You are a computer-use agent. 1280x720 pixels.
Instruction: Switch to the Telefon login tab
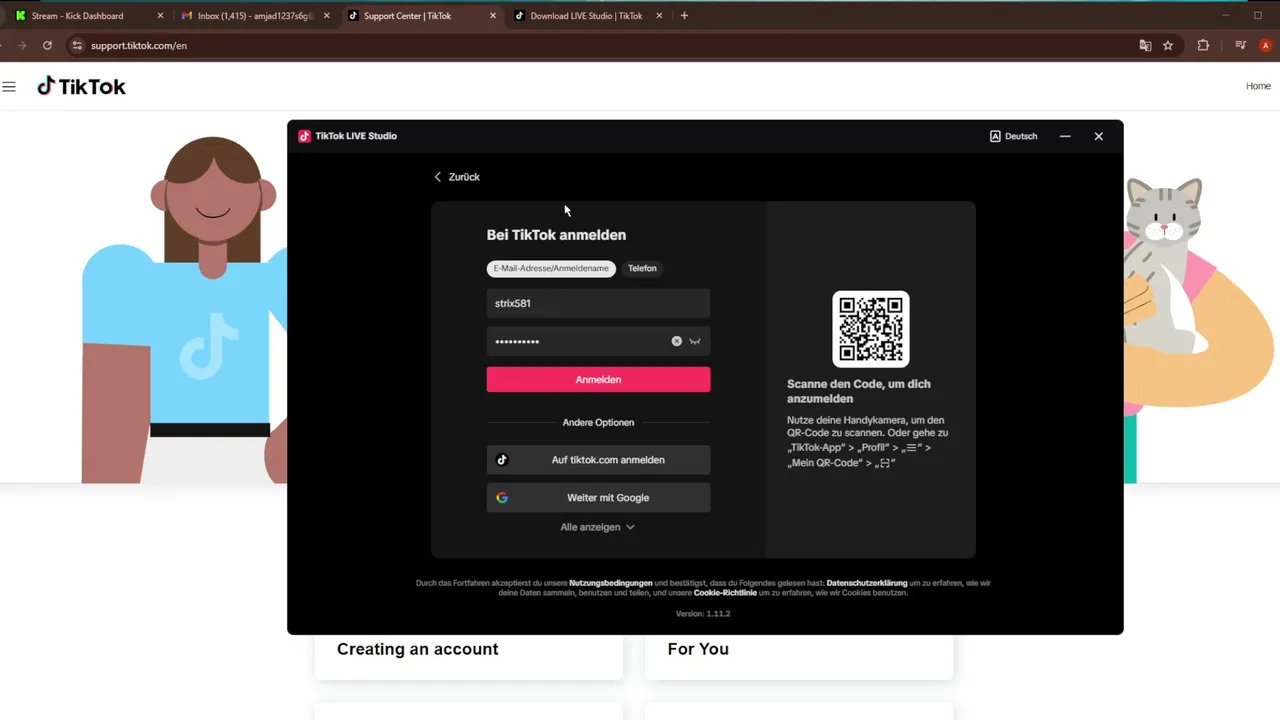point(642,268)
